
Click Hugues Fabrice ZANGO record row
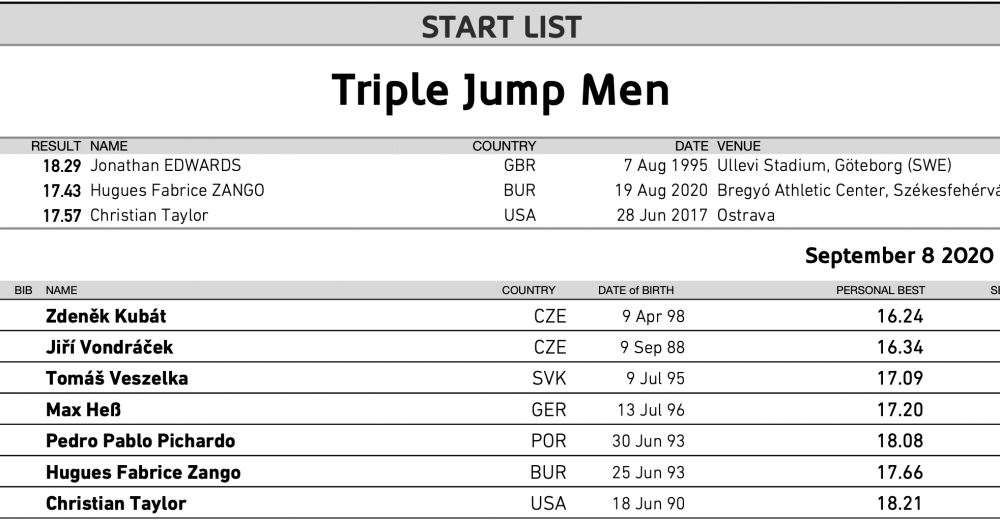pos(500,190)
